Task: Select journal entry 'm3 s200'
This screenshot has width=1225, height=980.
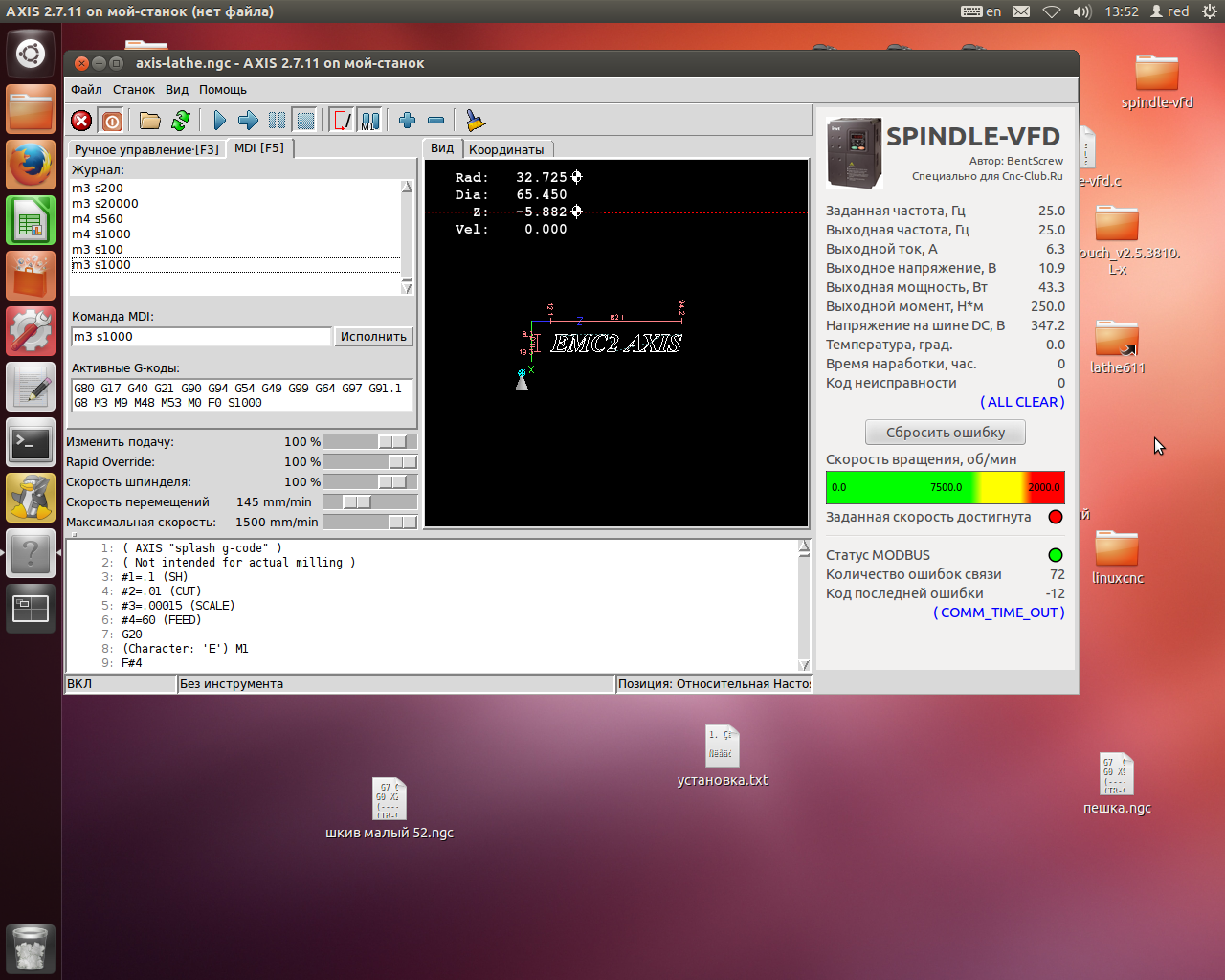Action: click(235, 189)
